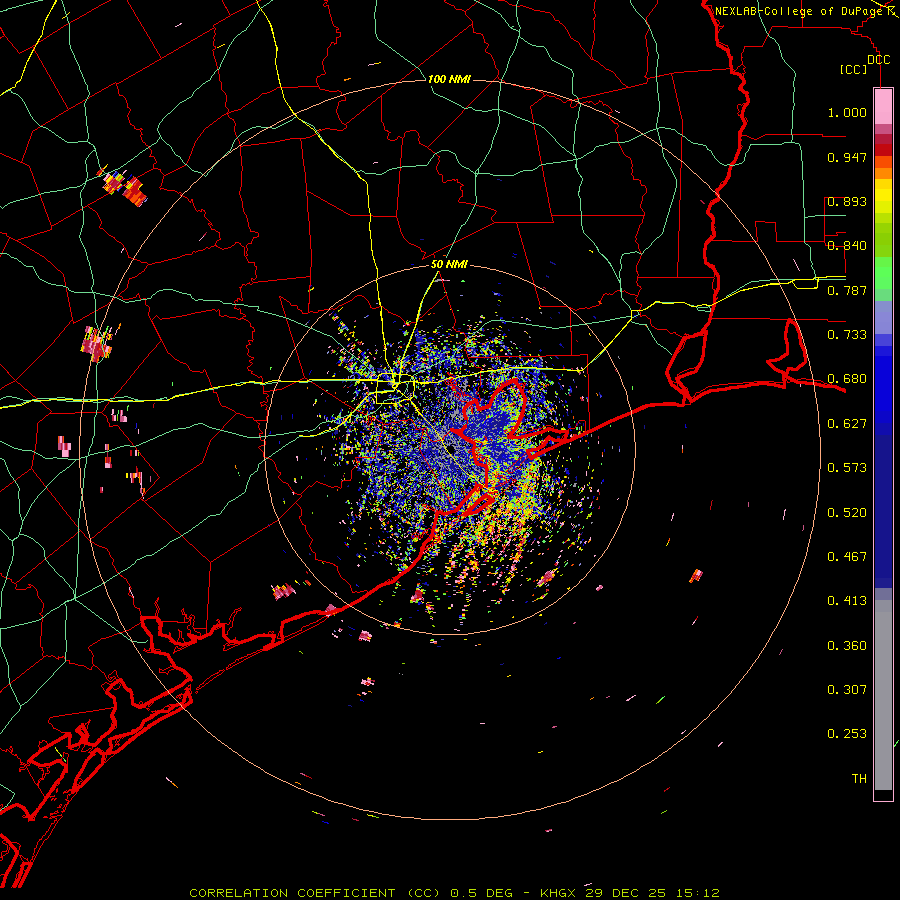Click the 0.893 scale value
The width and height of the screenshot is (900, 900).
point(847,201)
